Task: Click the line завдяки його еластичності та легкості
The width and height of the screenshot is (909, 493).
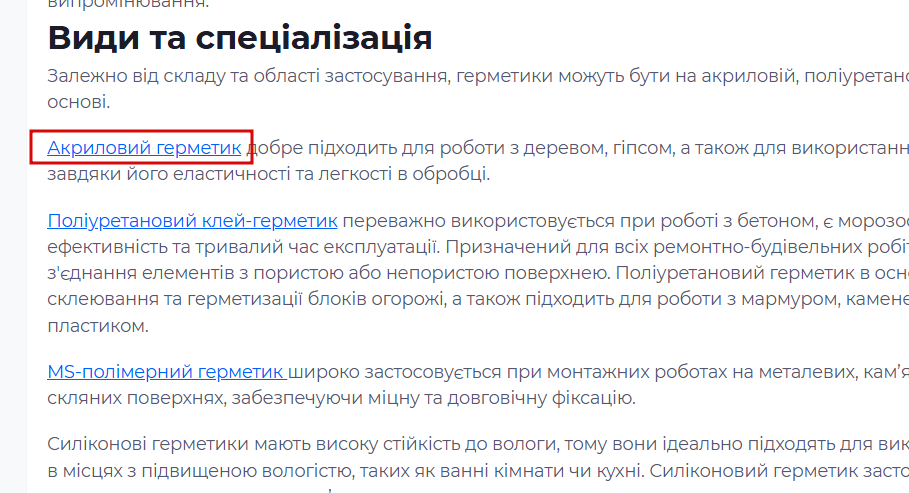Action: (268, 174)
